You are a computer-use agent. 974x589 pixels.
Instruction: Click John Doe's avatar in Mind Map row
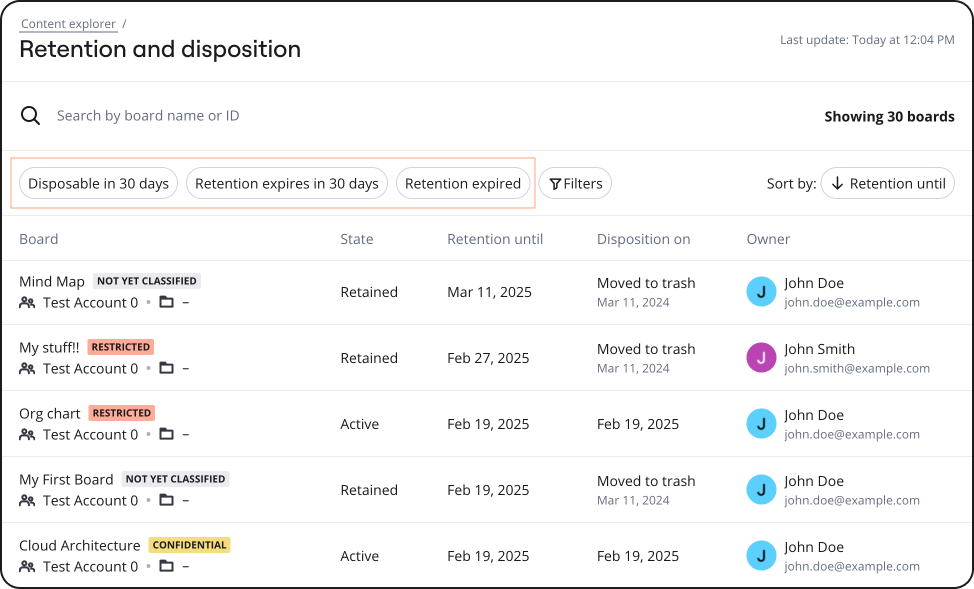click(761, 292)
